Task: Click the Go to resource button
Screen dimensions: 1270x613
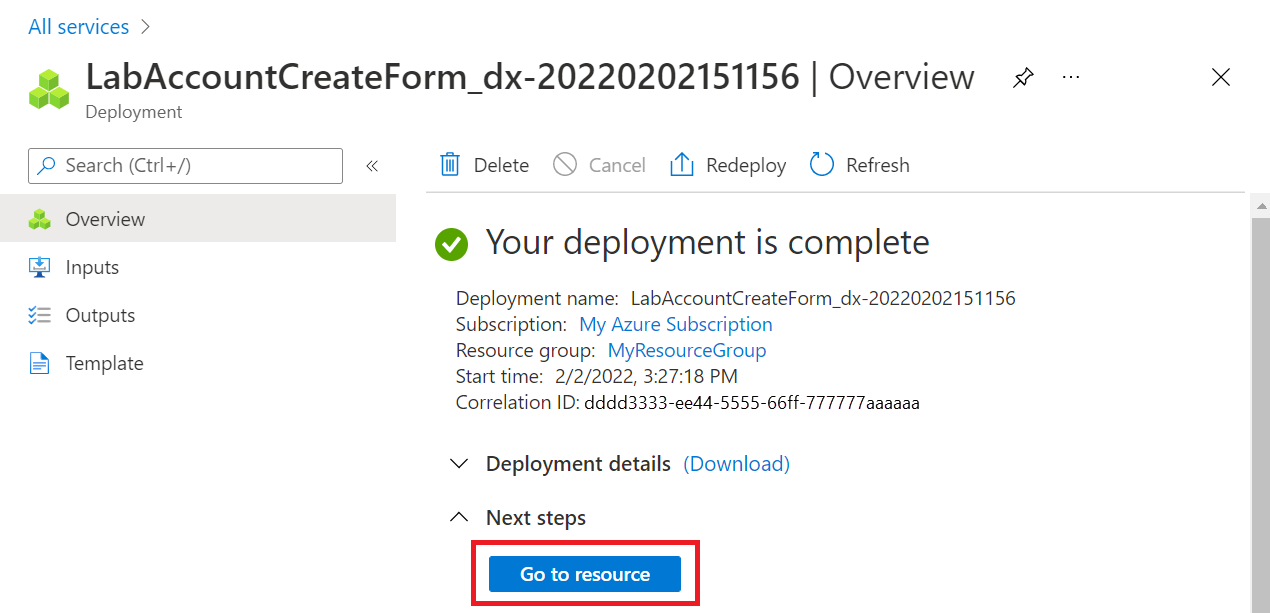Action: click(584, 573)
